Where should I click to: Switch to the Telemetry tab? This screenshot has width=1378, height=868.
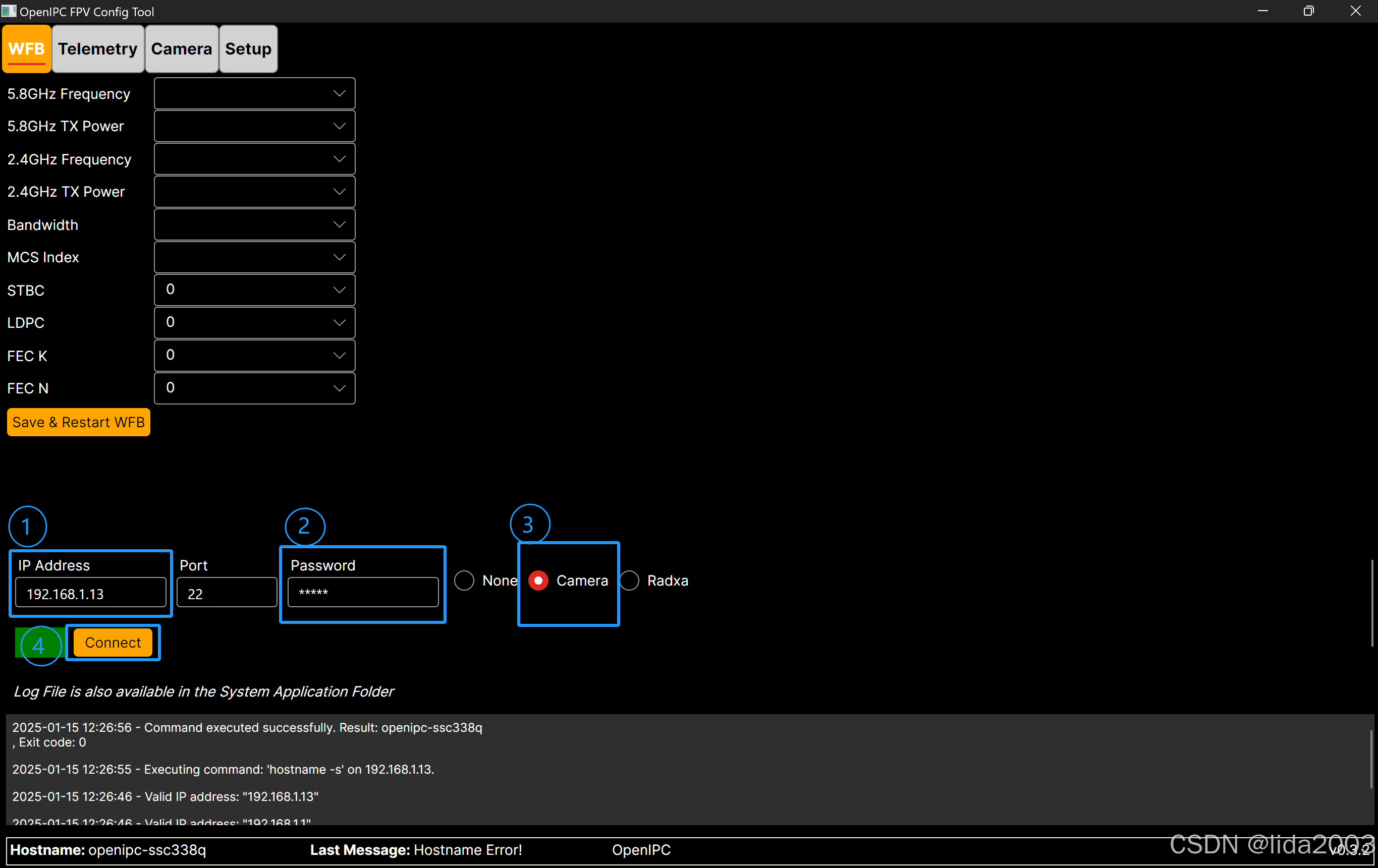(98, 49)
